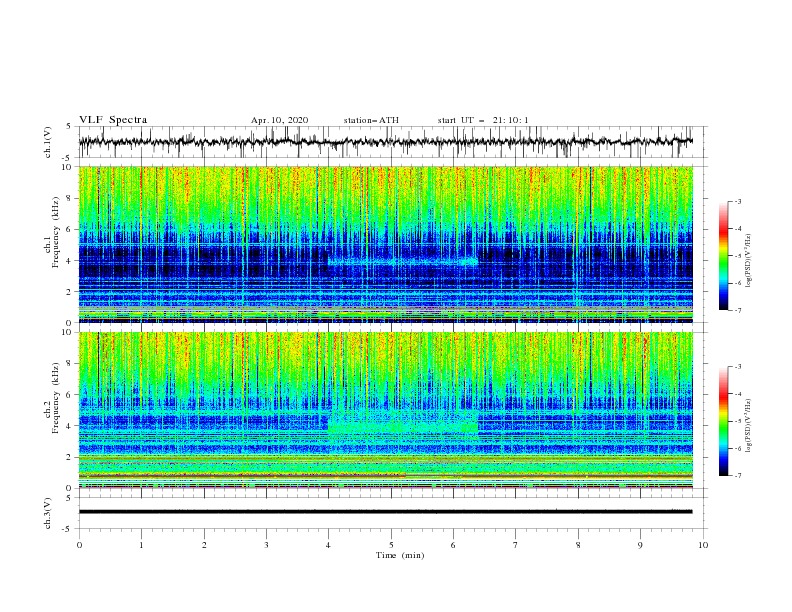Click the lower colorbar label 'log(PSD)(V²/Hz)'
This screenshot has height=612, width=792.
(x=748, y=426)
